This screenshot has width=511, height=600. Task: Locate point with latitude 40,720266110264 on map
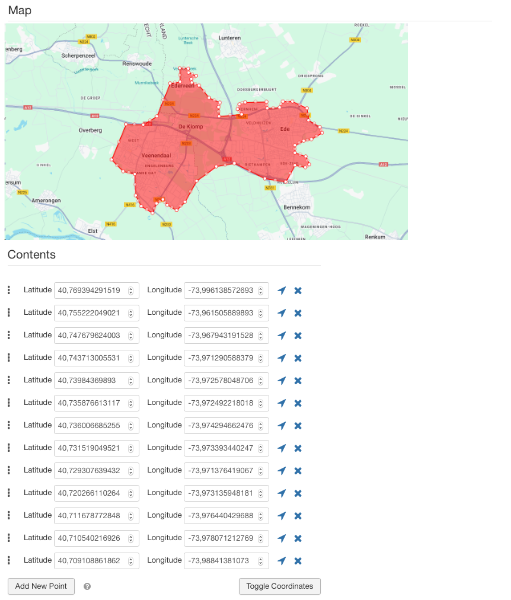[282, 493]
